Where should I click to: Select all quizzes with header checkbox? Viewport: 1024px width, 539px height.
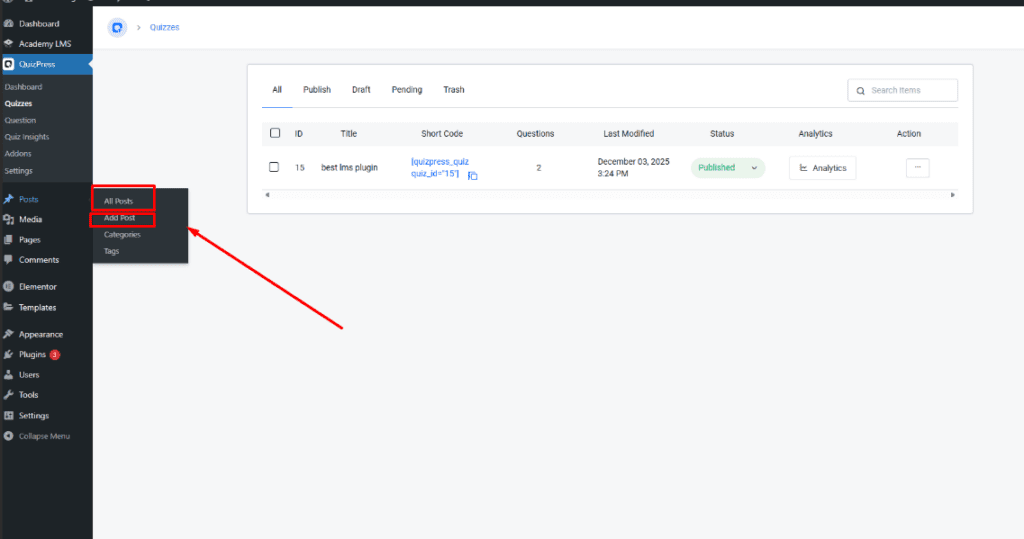point(275,133)
